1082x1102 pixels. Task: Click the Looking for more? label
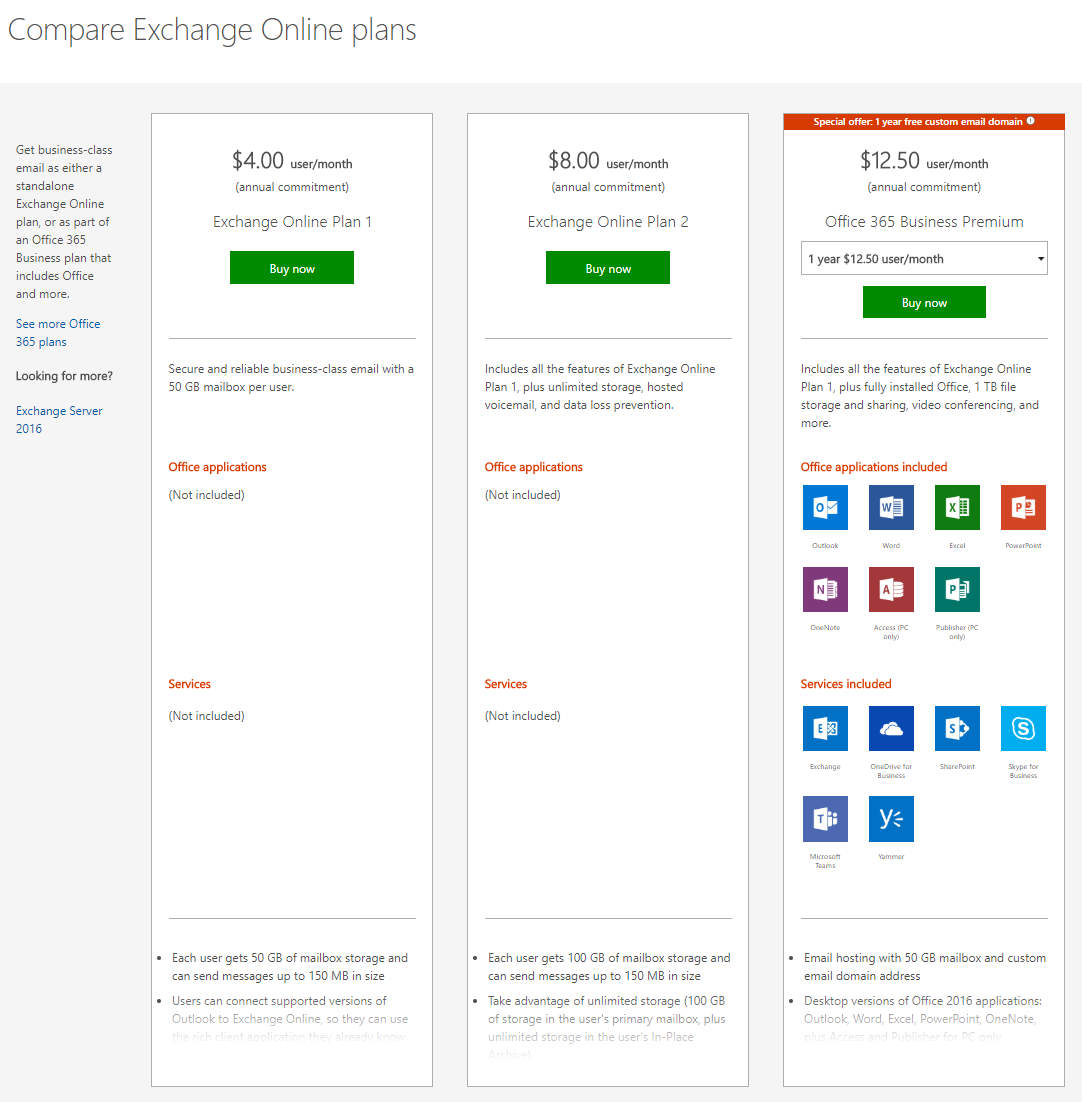click(64, 376)
